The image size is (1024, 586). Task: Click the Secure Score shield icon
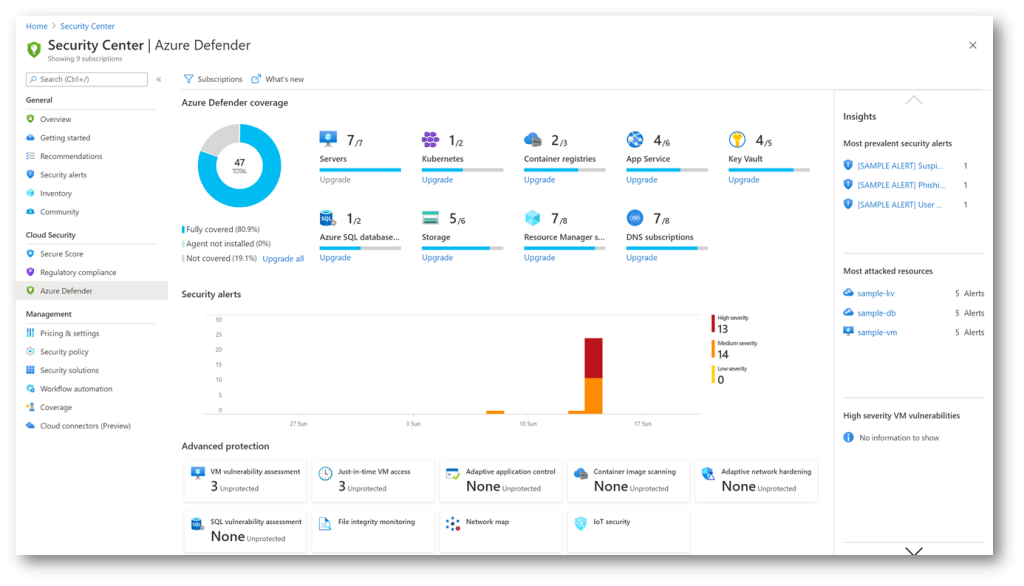pyautogui.click(x=30, y=253)
